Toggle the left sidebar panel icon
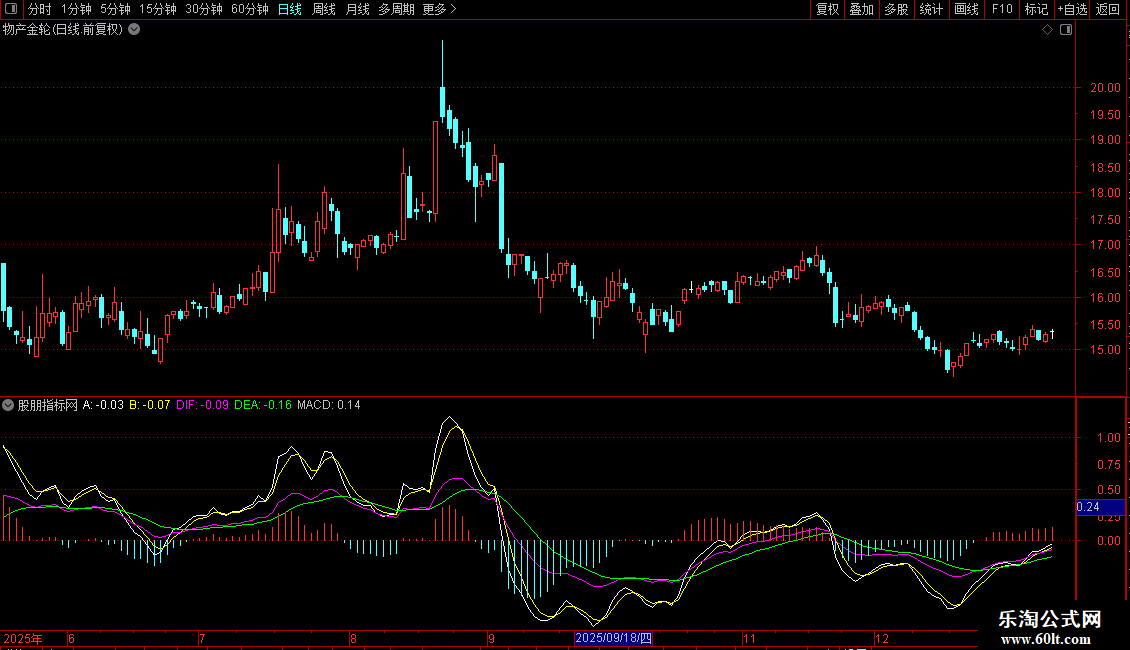The width and height of the screenshot is (1130, 650). coord(11,10)
